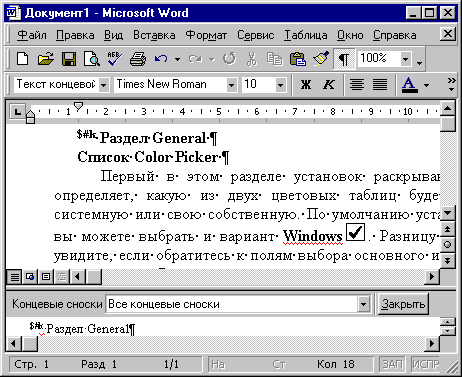This screenshot has width=462, height=377.
Task: Open the Формат menu
Action: 206,35
